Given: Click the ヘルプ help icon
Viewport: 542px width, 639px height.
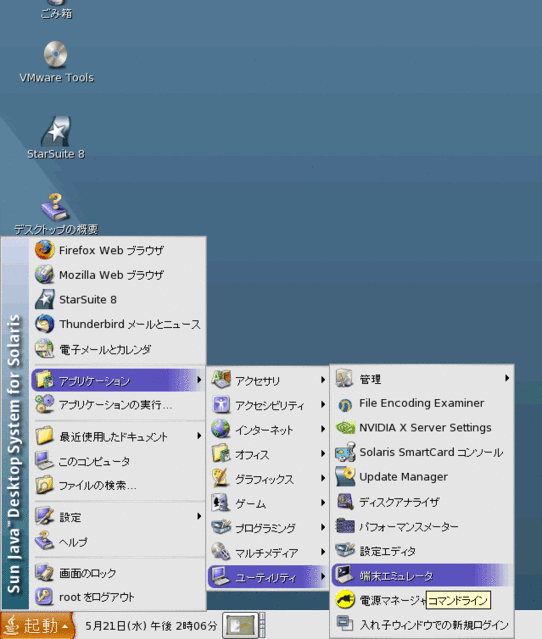Looking at the screenshot, I should tap(44, 541).
